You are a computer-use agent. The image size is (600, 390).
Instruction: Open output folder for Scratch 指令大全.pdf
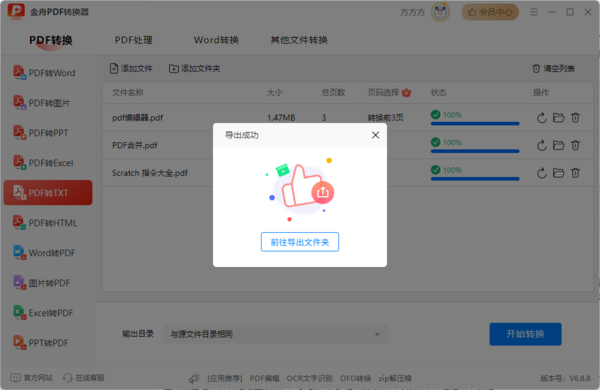pyautogui.click(x=559, y=173)
